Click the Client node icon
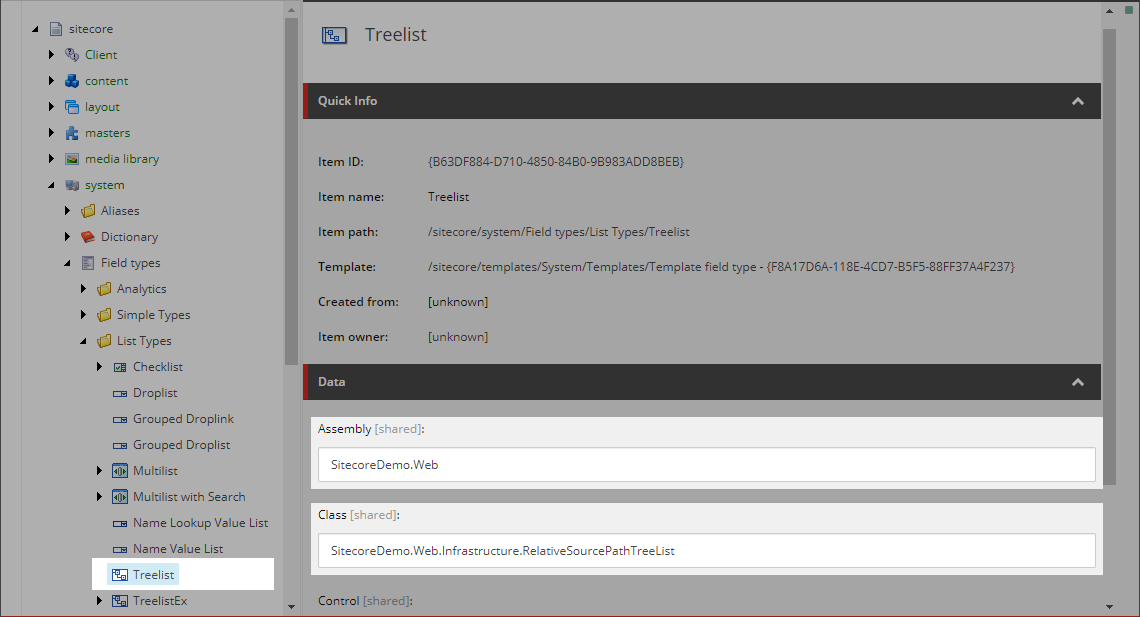This screenshot has height=617, width=1140. click(x=72, y=55)
